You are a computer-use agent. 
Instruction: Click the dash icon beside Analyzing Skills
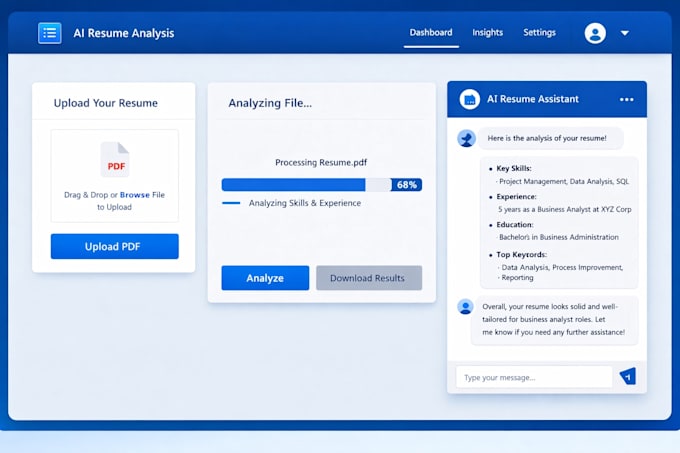tap(231, 203)
